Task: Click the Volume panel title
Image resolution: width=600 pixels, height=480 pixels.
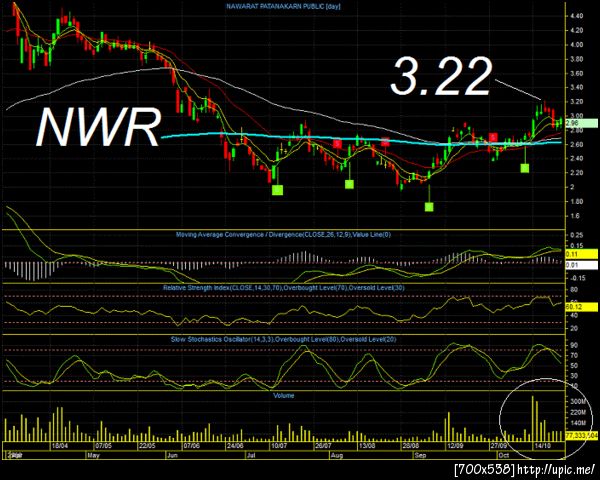Action: pos(284,395)
